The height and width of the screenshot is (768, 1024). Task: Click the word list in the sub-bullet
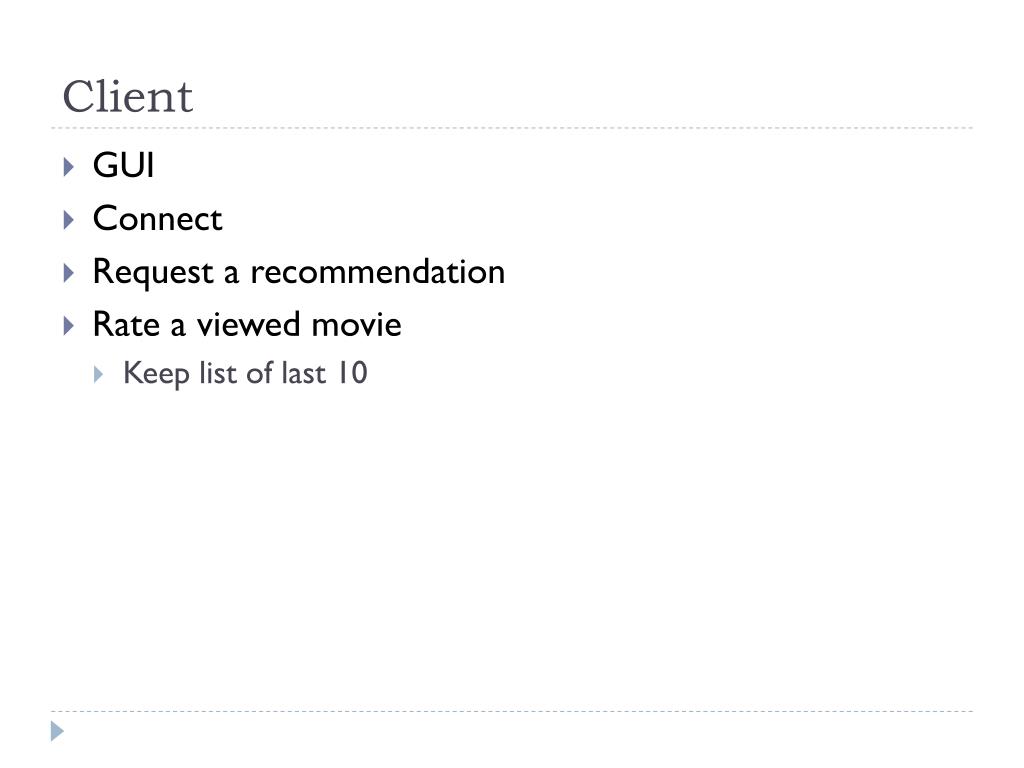217,374
